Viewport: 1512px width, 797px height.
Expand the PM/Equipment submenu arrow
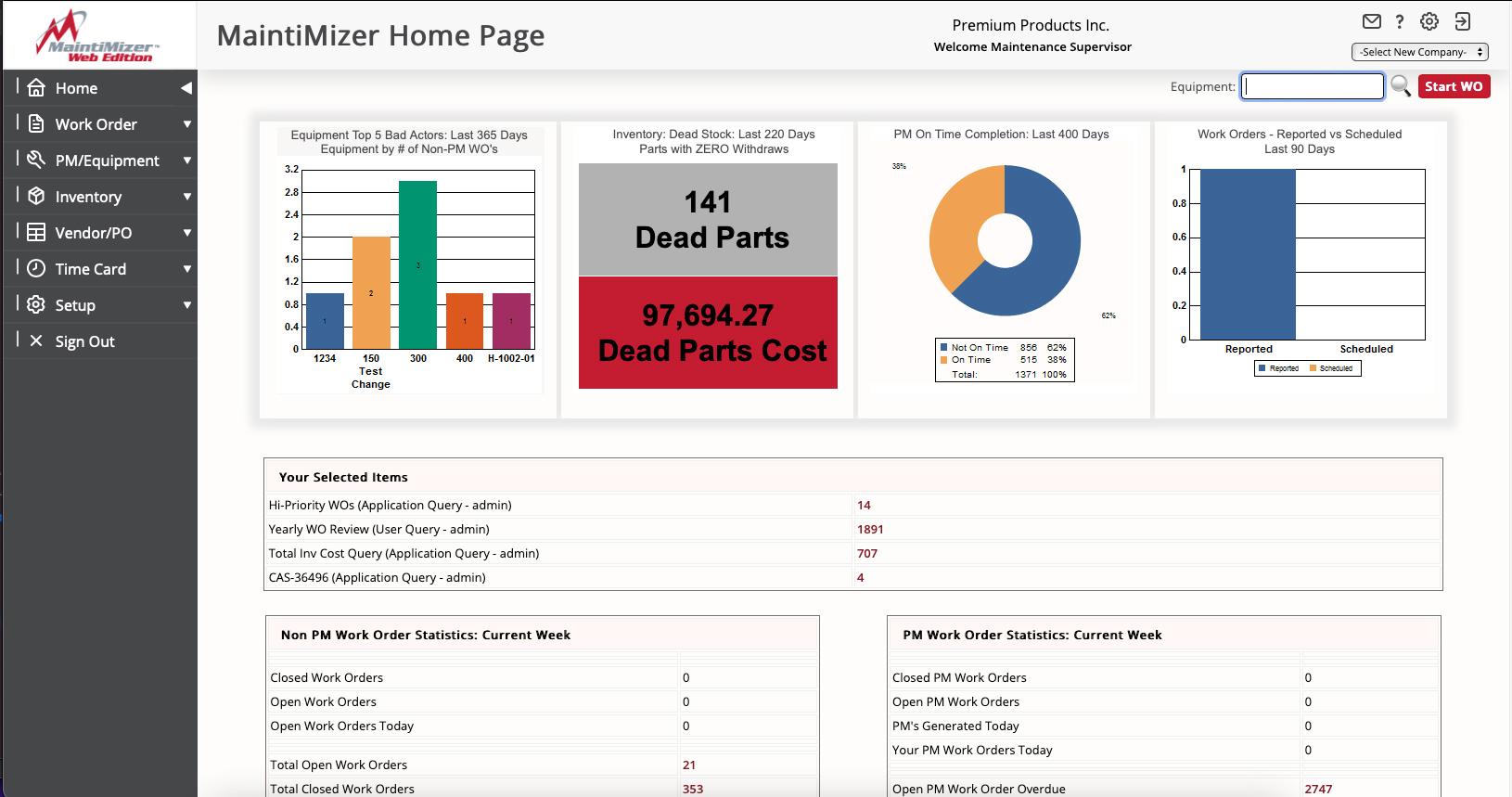click(x=187, y=161)
